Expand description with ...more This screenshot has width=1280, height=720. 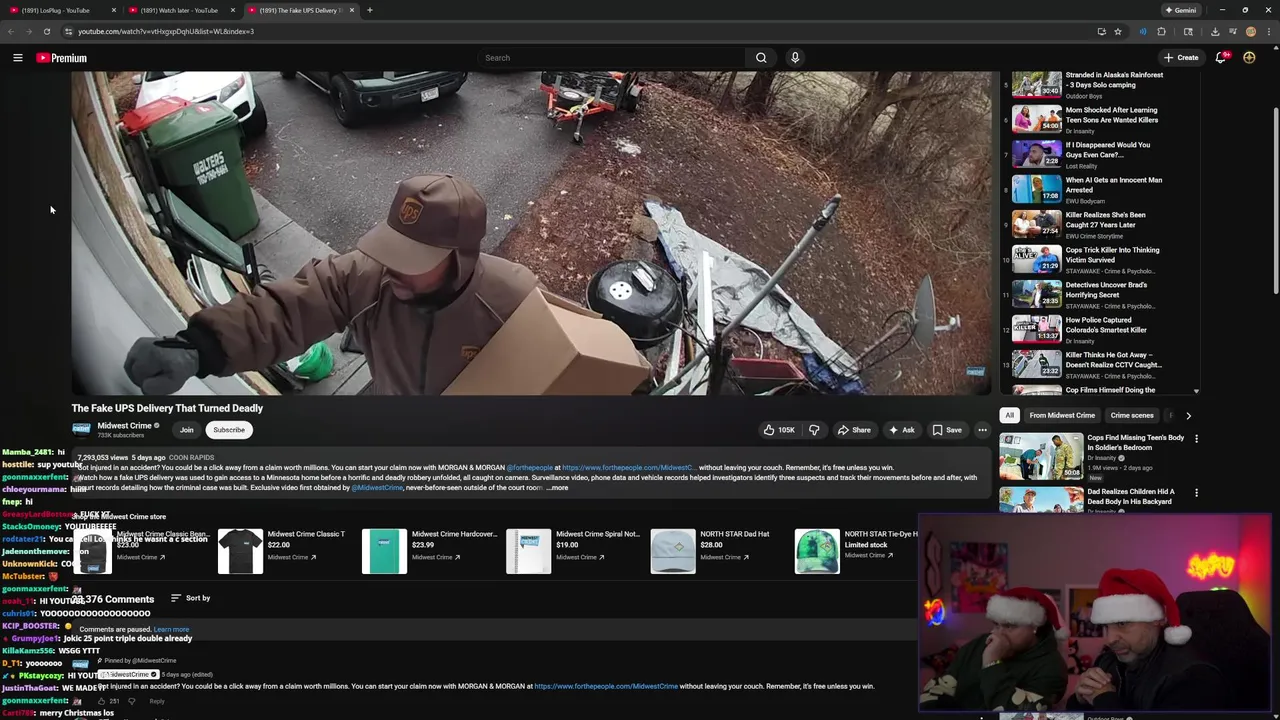557,488
